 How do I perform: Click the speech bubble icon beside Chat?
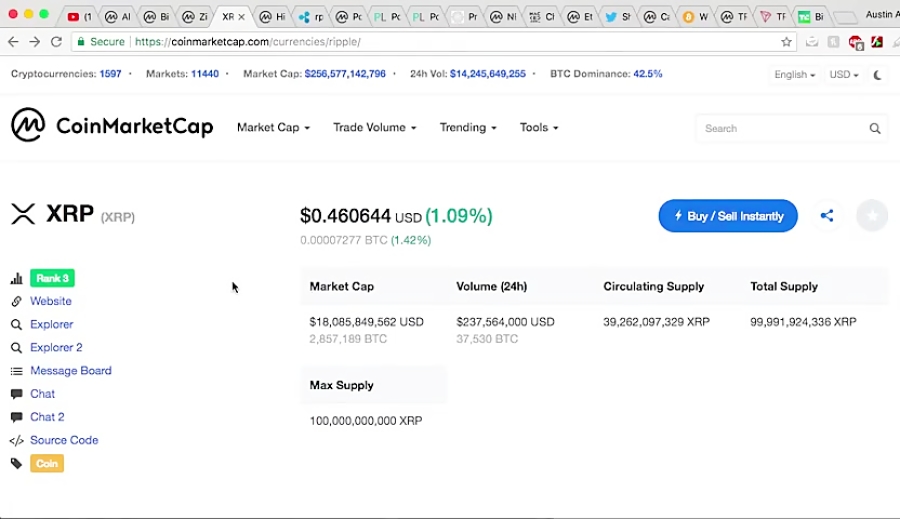[17, 394]
